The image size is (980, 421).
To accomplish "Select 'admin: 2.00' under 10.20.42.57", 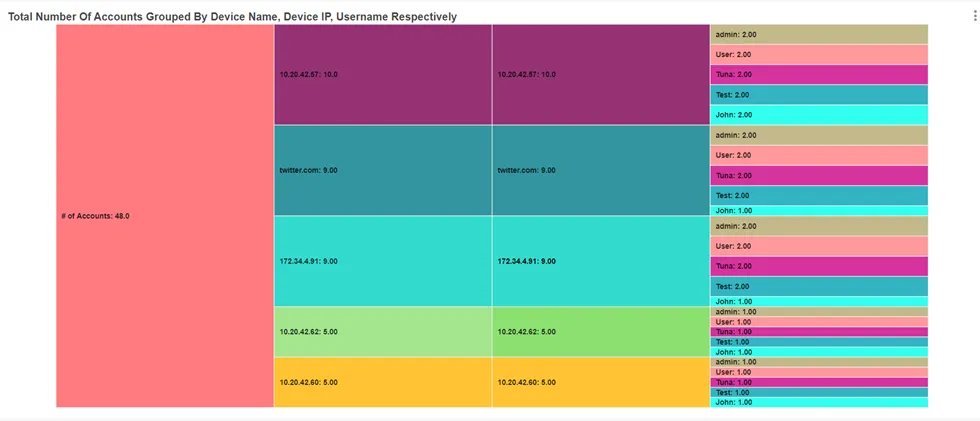I will coord(819,34).
